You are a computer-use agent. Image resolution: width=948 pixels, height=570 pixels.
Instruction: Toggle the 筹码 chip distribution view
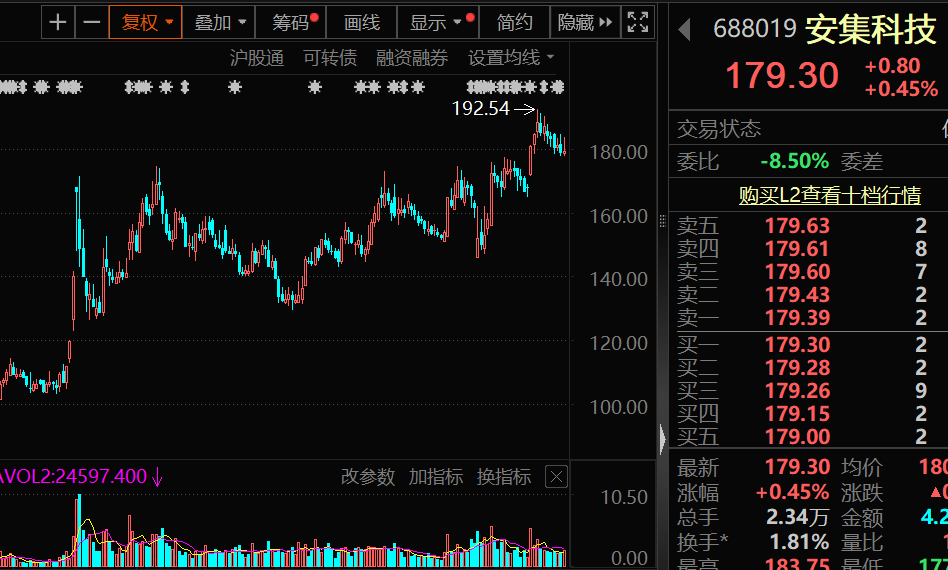291,22
